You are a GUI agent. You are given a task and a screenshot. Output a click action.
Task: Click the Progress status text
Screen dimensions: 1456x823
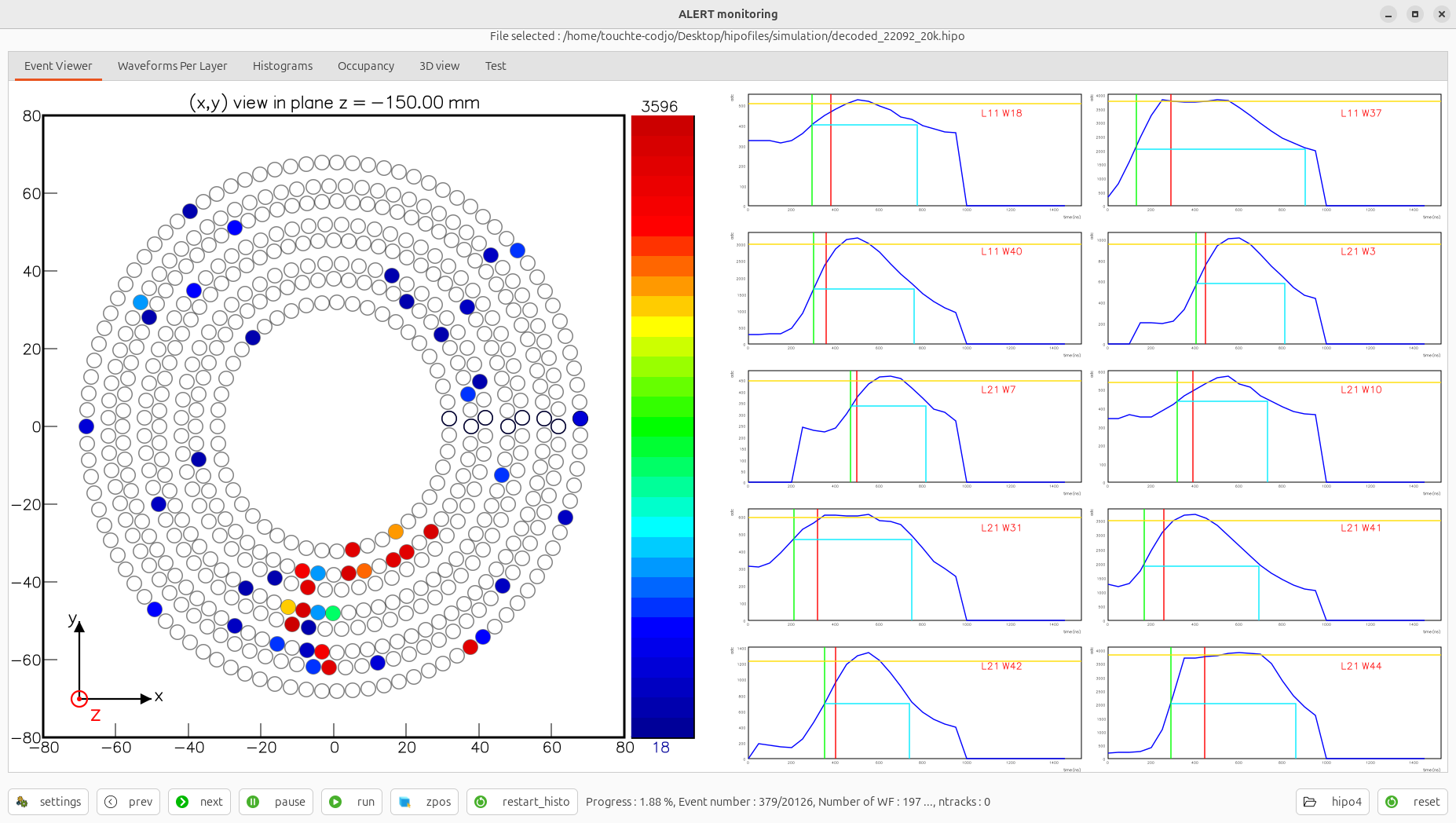(788, 802)
